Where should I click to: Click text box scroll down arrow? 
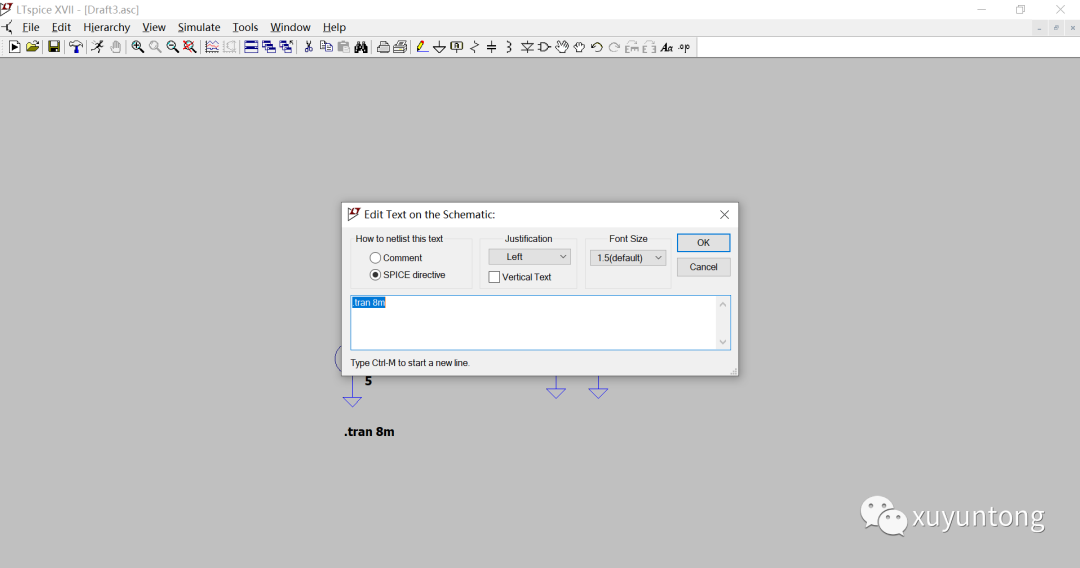point(723,341)
